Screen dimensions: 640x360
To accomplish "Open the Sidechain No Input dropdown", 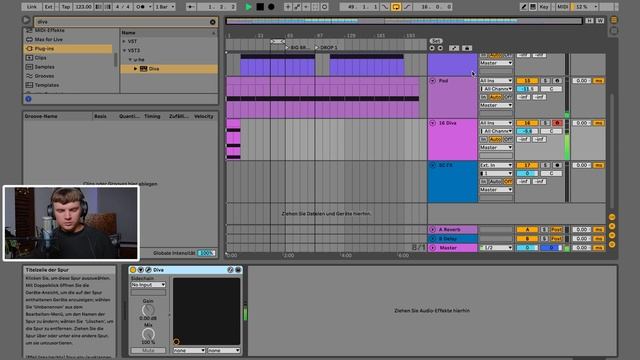I will tap(148, 284).
